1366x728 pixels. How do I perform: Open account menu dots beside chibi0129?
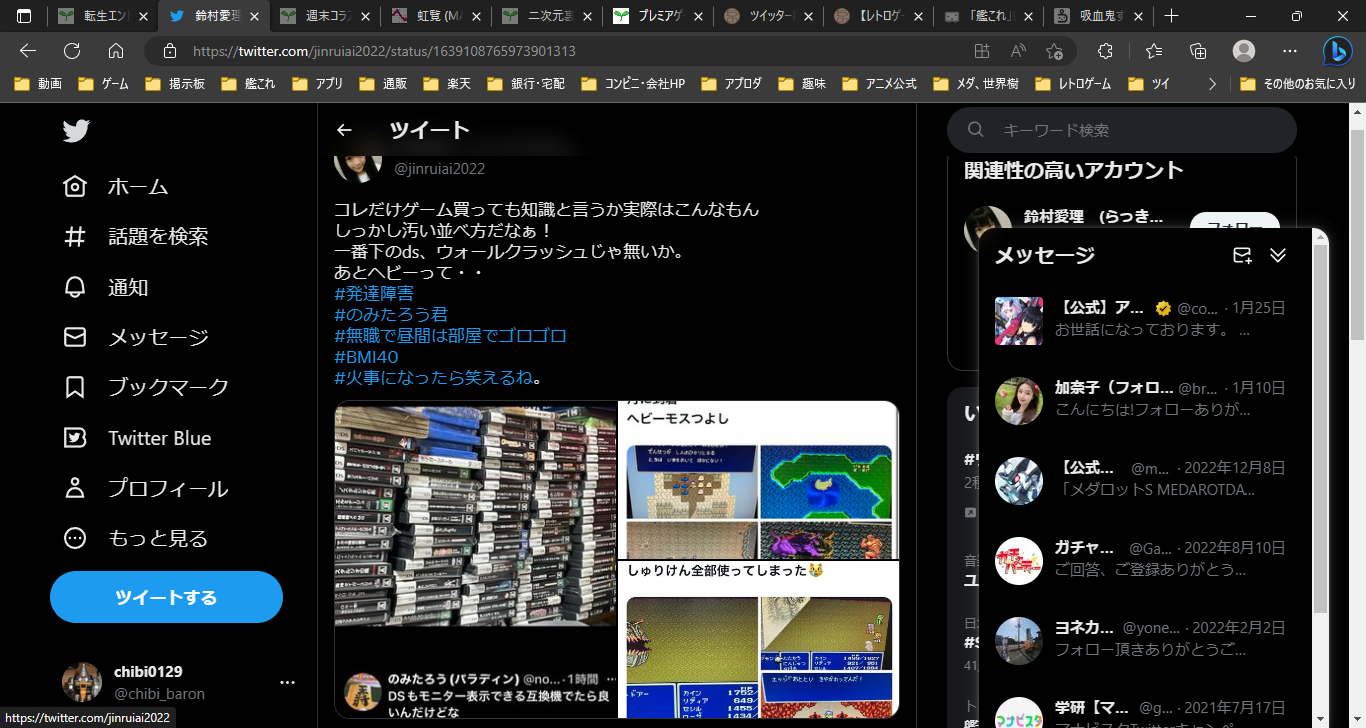(x=288, y=682)
